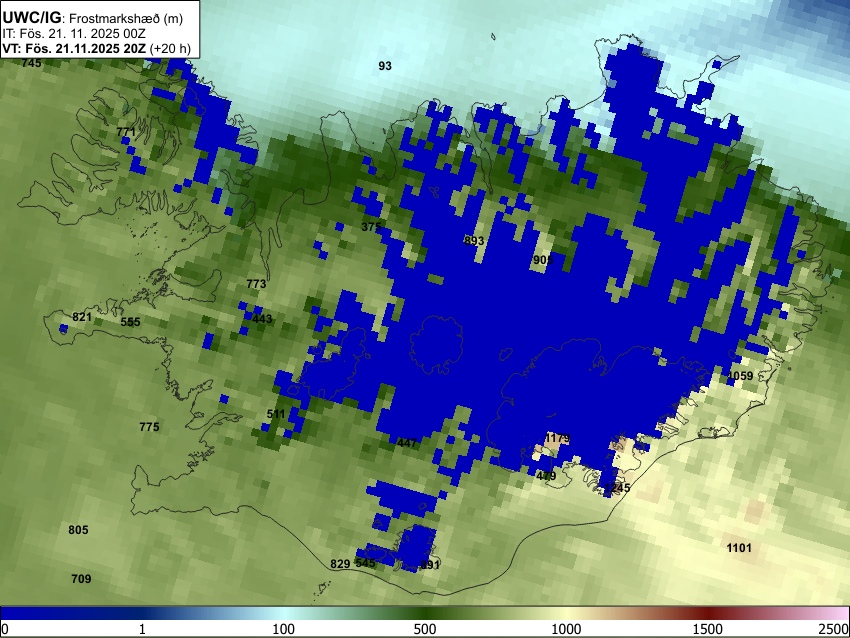The height and width of the screenshot is (638, 850).
Task: Click the legend label 100
Action: pyautogui.click(x=283, y=629)
